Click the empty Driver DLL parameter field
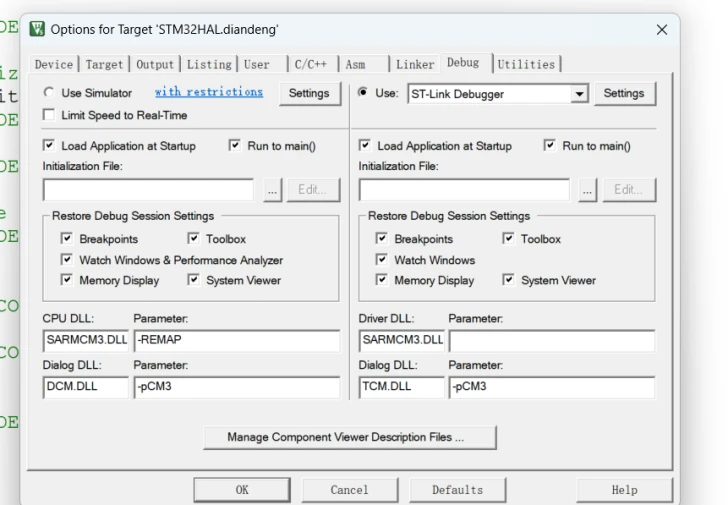728x505 pixels. pos(552,340)
